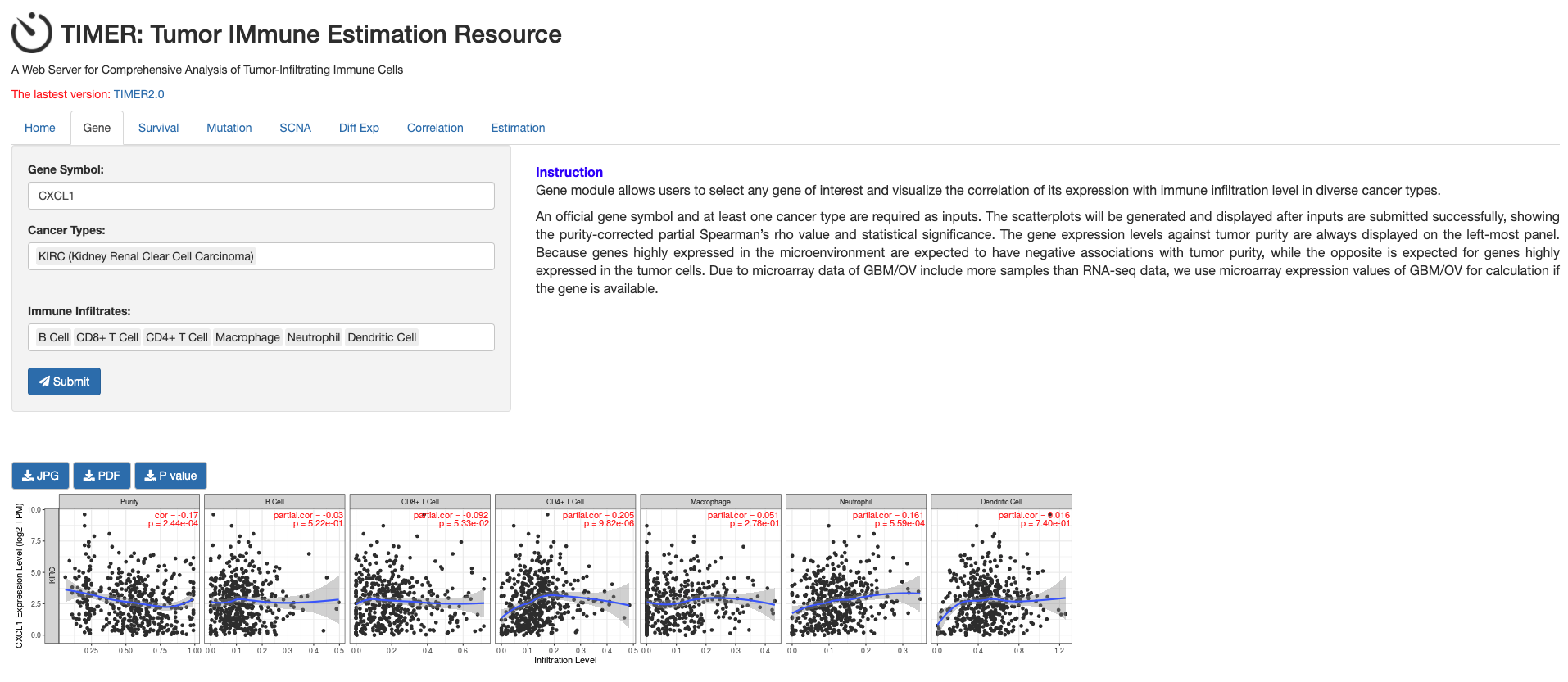This screenshot has width=1568, height=682.
Task: Select the CD4+ T Cell tag
Action: click(x=177, y=337)
